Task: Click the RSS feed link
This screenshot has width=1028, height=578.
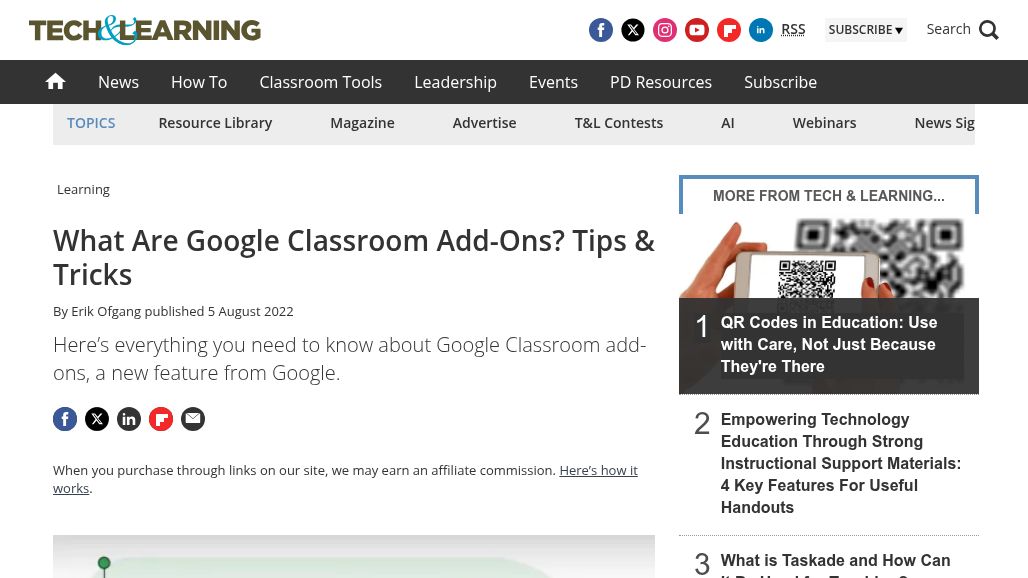Action: coord(793,29)
